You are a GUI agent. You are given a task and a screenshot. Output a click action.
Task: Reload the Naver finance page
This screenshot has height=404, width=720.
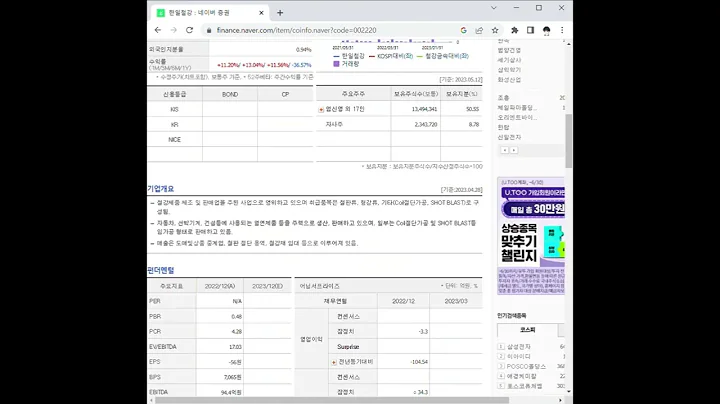pyautogui.click(x=189, y=30)
